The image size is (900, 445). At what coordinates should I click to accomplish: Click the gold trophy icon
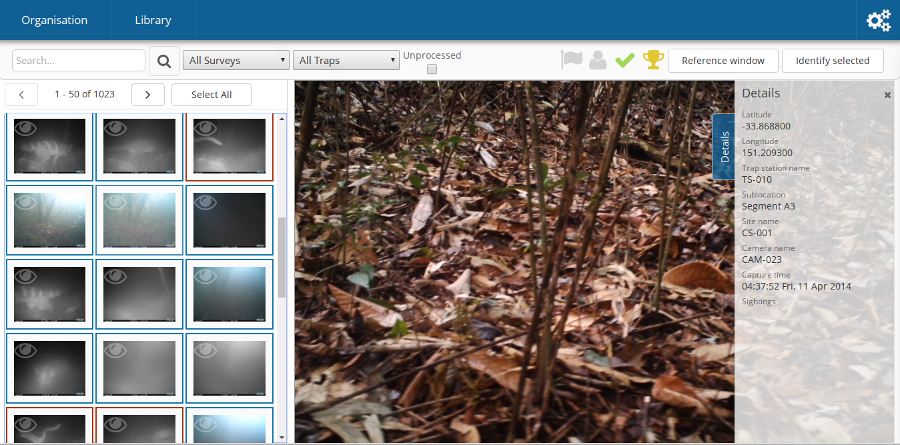pyautogui.click(x=653, y=60)
